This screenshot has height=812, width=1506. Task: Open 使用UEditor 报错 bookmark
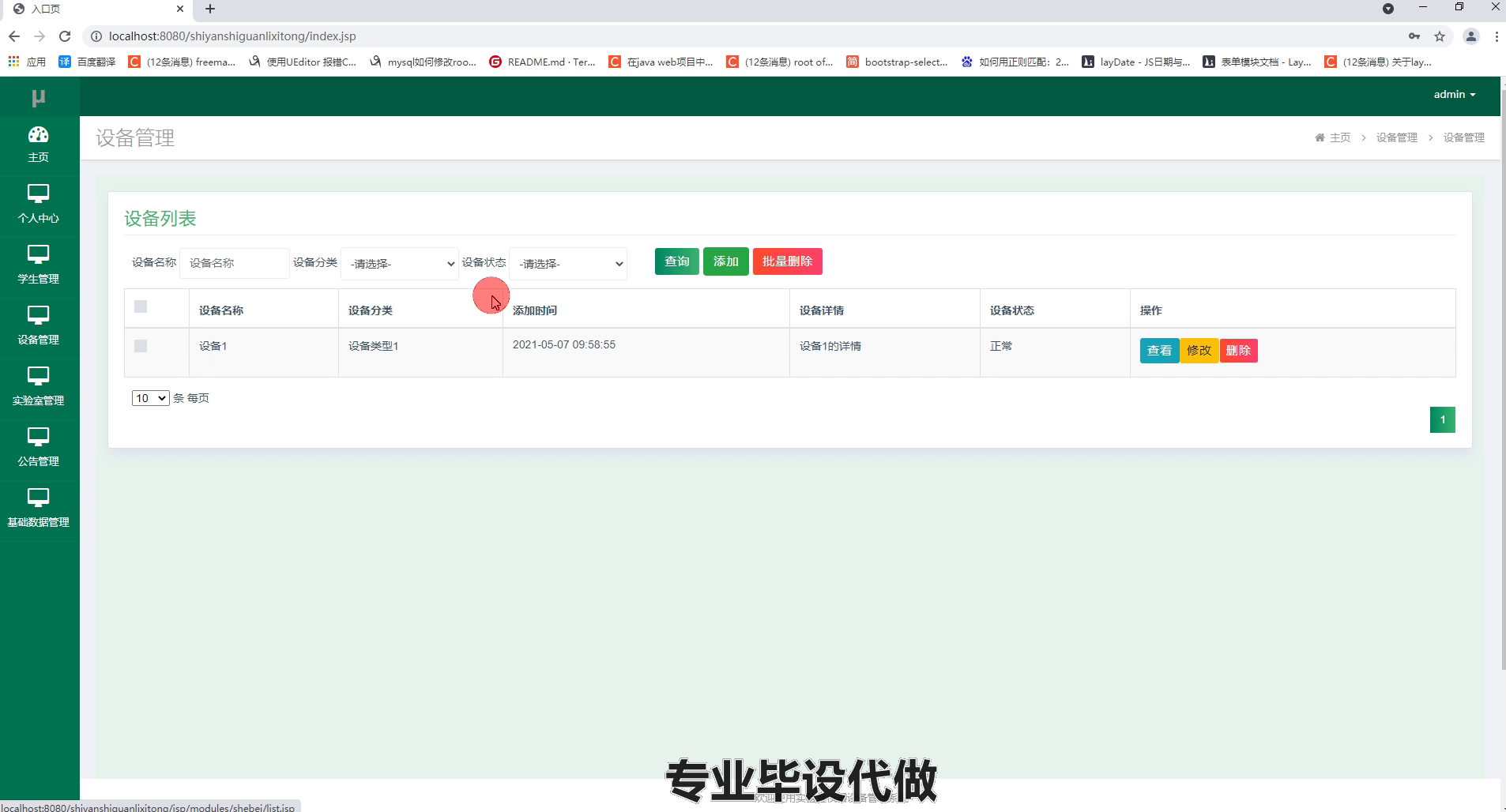(302, 62)
